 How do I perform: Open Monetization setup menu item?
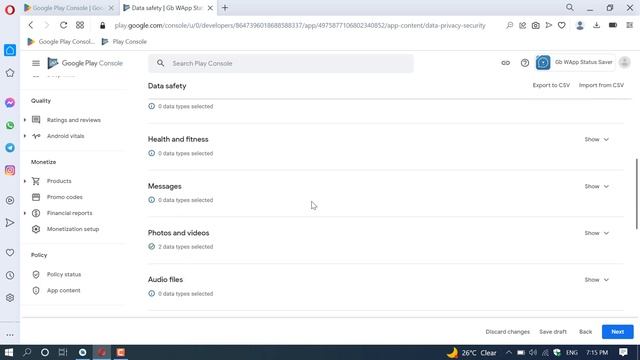pyautogui.click(x=73, y=229)
